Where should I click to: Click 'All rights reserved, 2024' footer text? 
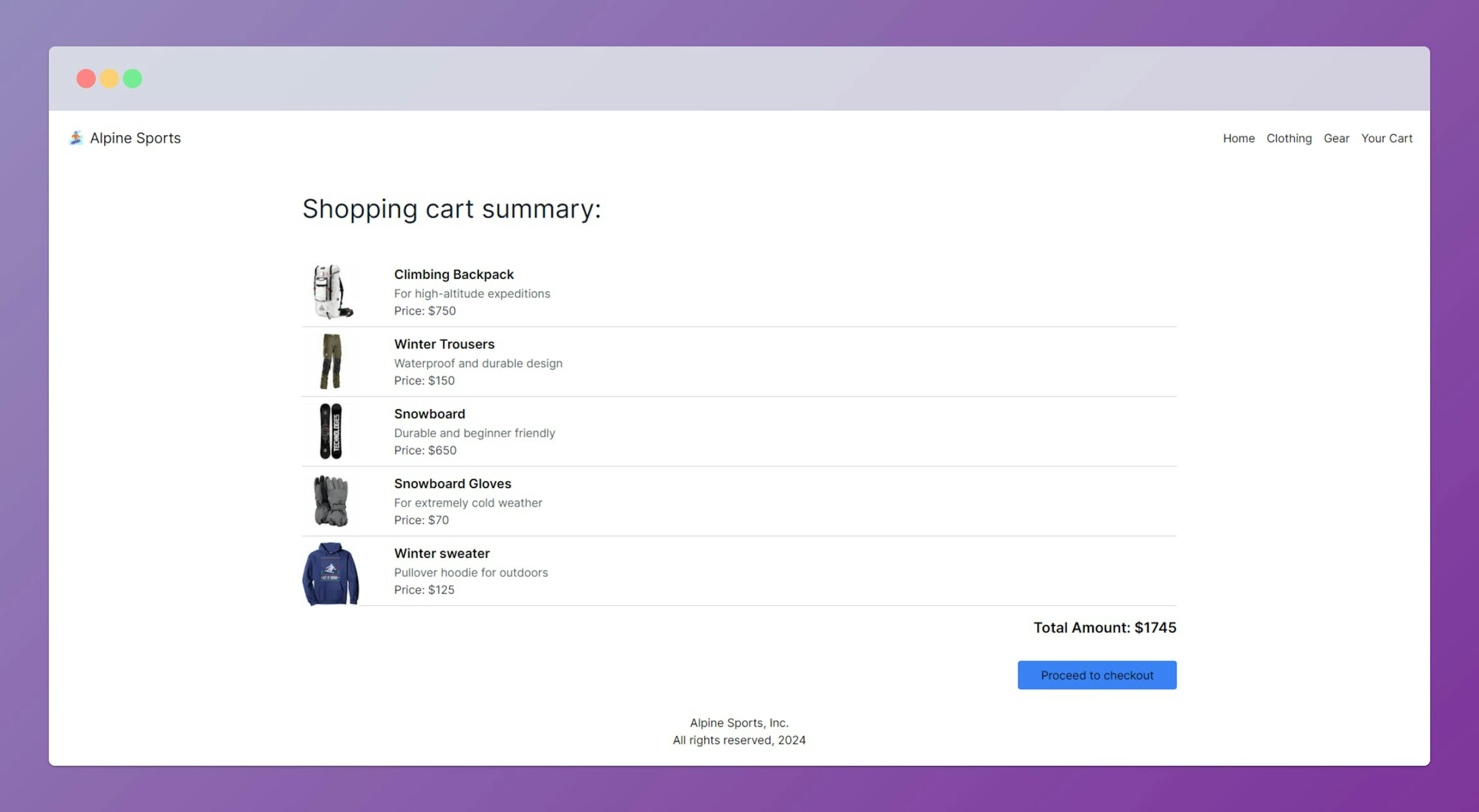739,740
